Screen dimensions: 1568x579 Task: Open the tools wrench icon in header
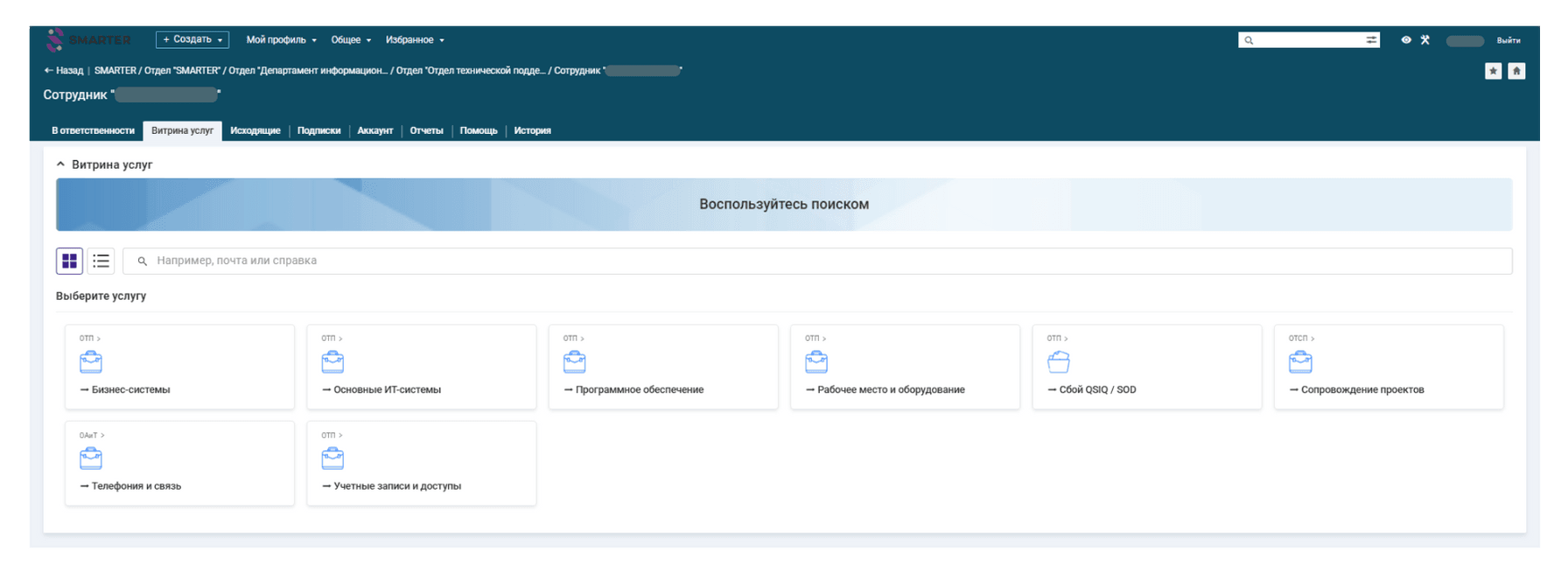click(1425, 40)
